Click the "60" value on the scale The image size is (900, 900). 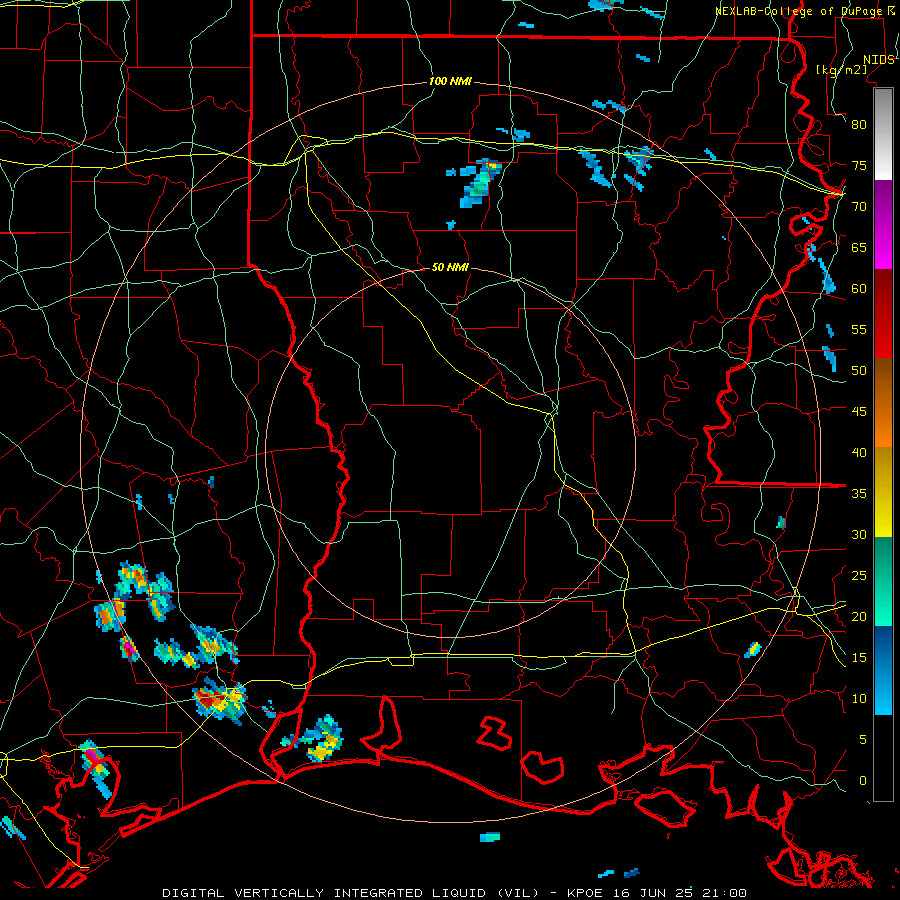[859, 289]
